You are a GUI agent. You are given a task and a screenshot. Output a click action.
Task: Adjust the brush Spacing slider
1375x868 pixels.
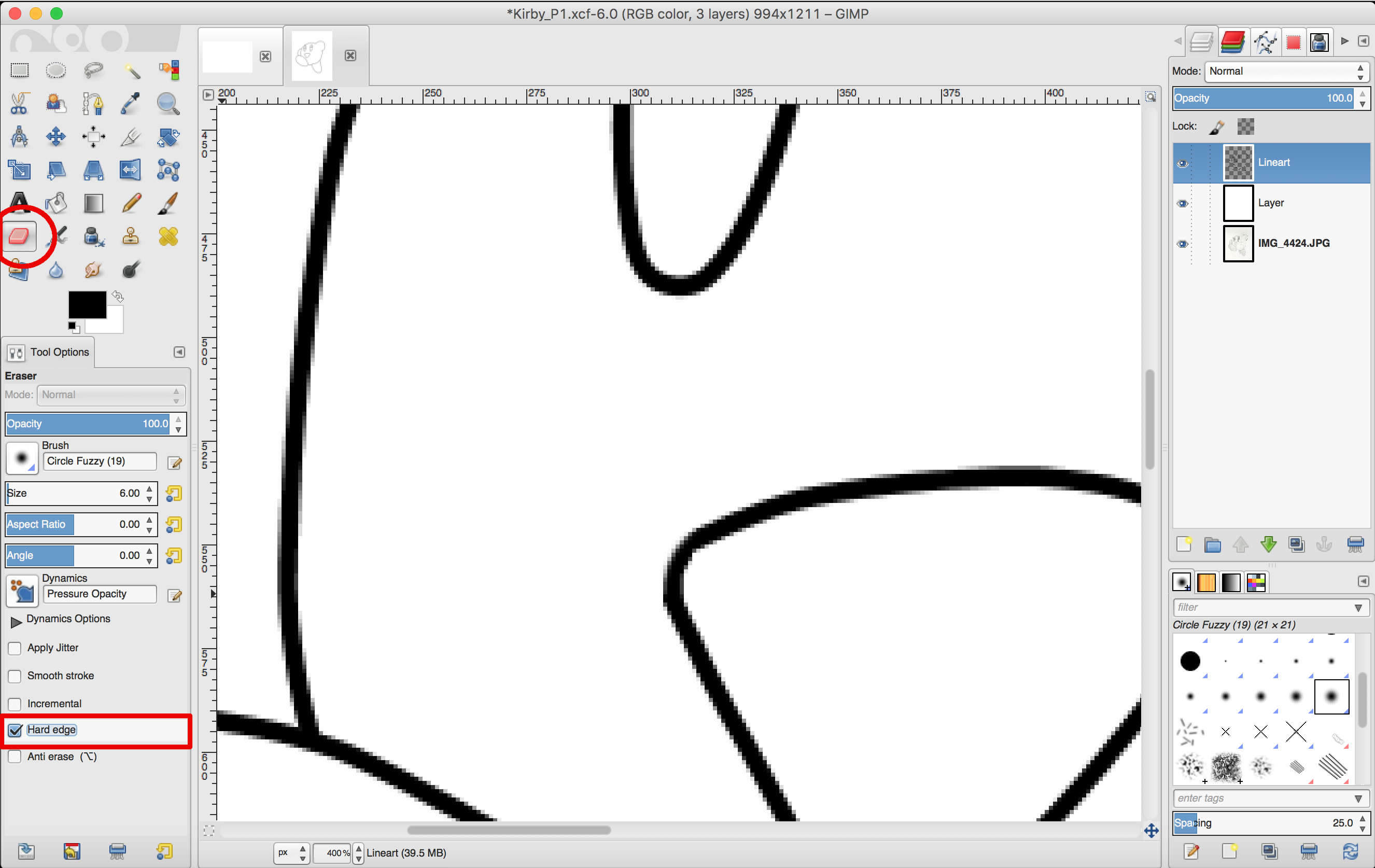pos(1264,823)
